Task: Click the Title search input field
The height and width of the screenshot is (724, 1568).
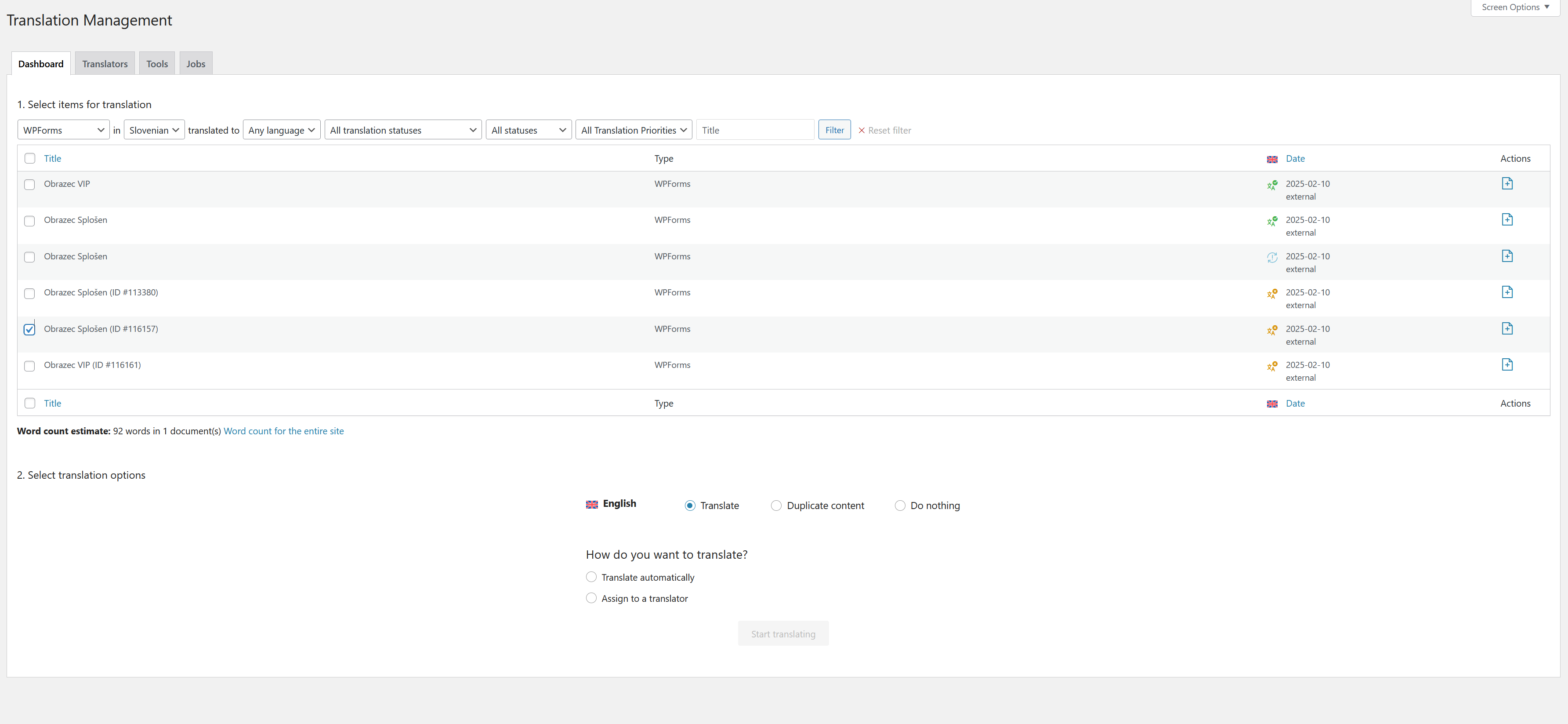Action: 755,130
